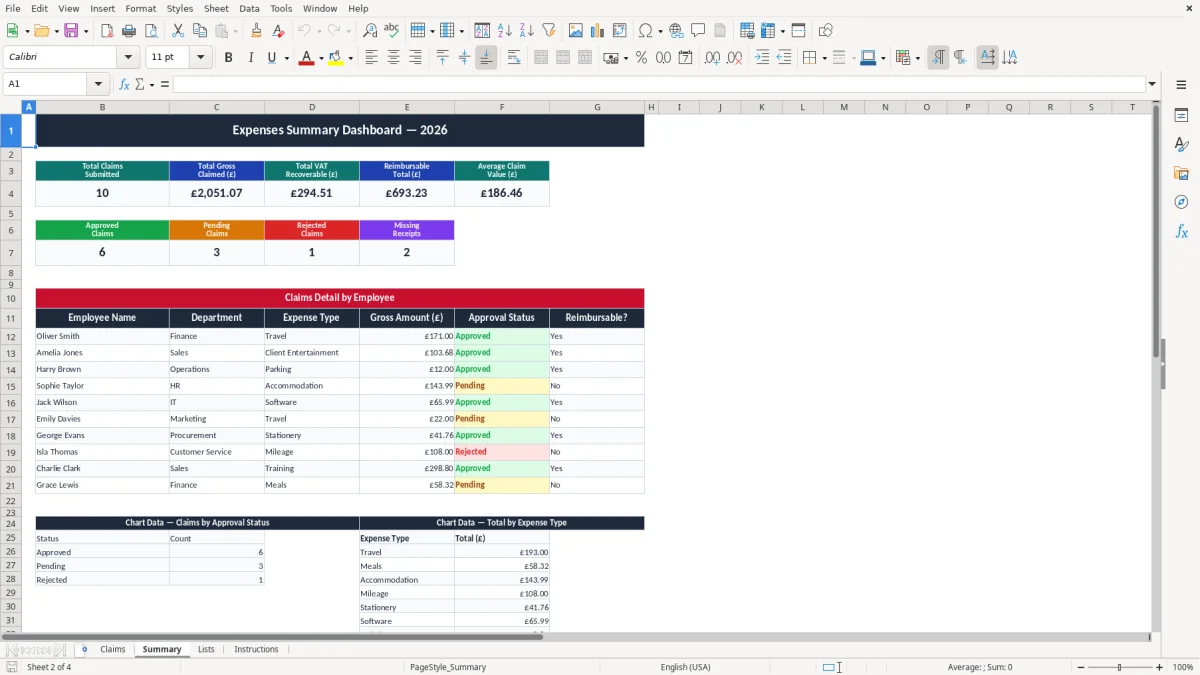Insert special character omega icon
The height and width of the screenshot is (675, 1200).
tap(646, 31)
